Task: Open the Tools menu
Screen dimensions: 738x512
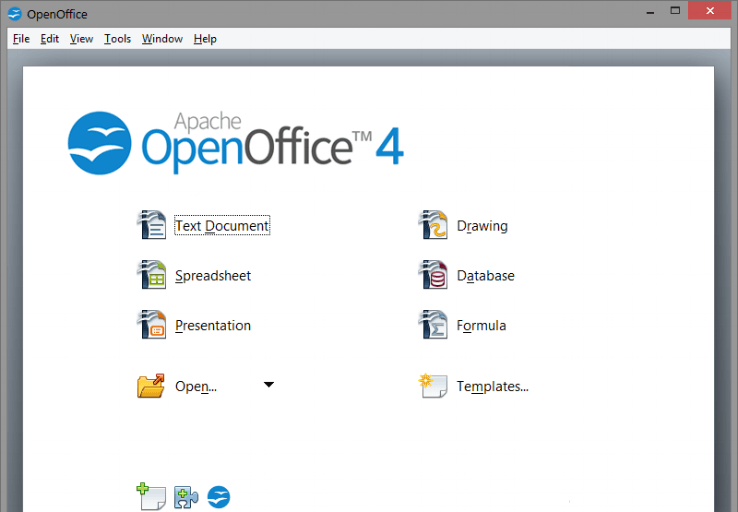Action: click(117, 39)
